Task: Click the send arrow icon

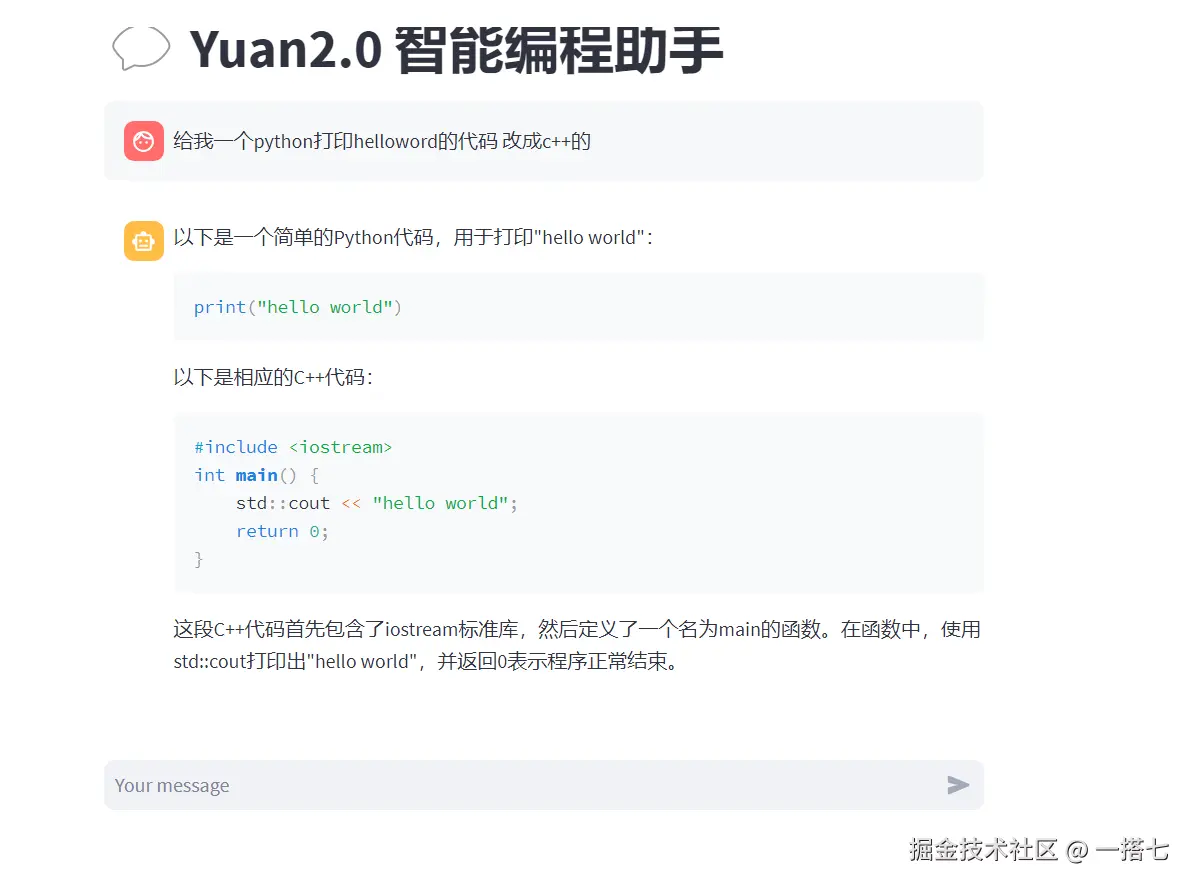Action: (x=958, y=784)
